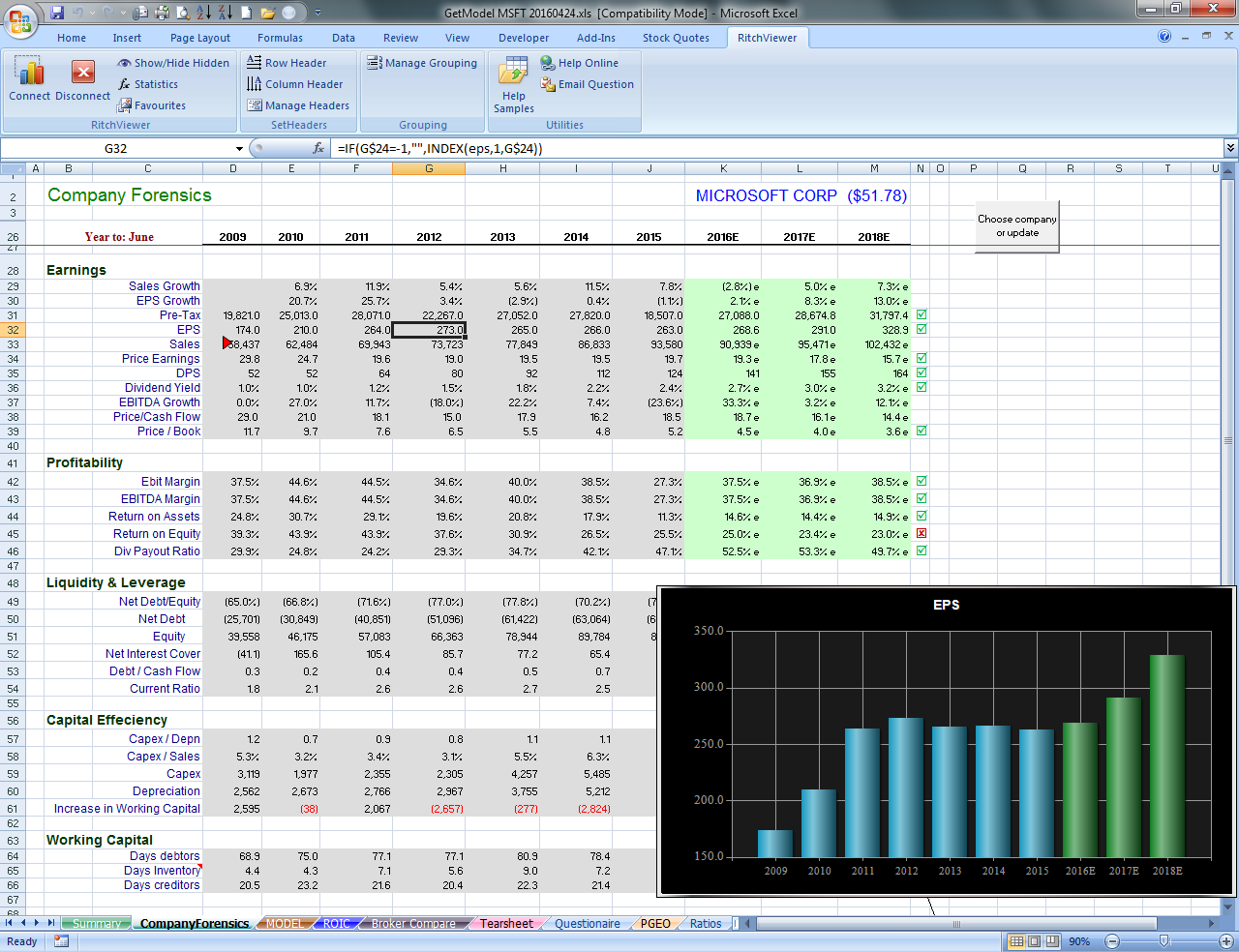
Task: Open Help Samples folder
Action: coord(513,85)
